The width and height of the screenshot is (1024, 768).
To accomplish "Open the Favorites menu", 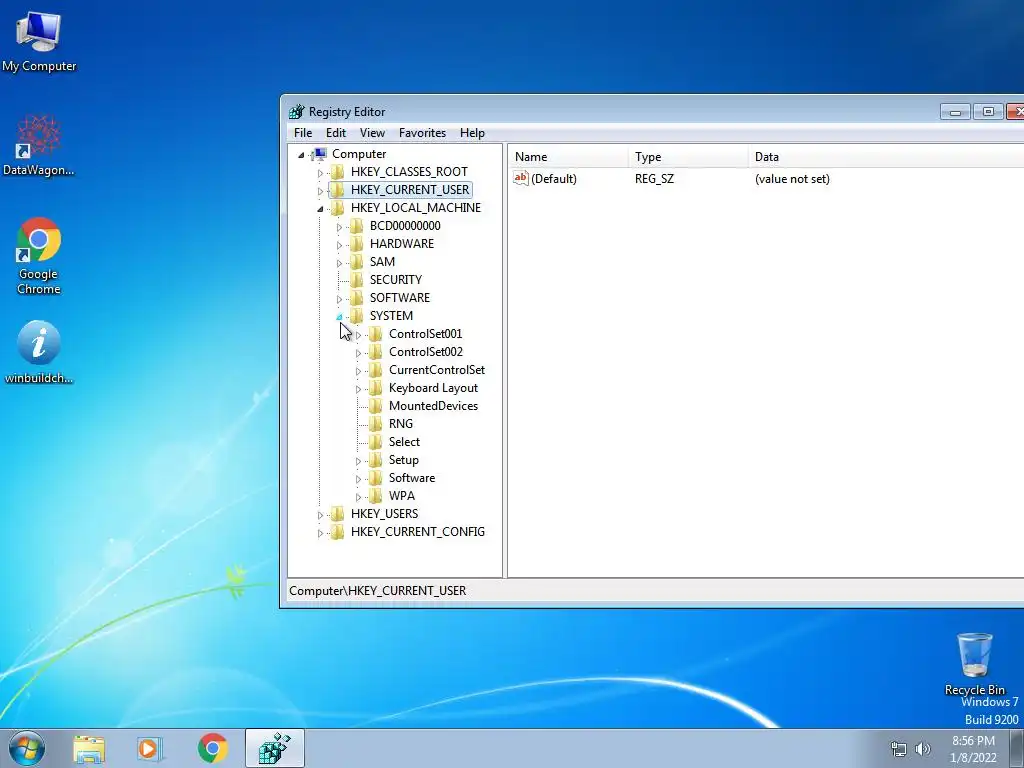I will point(423,133).
